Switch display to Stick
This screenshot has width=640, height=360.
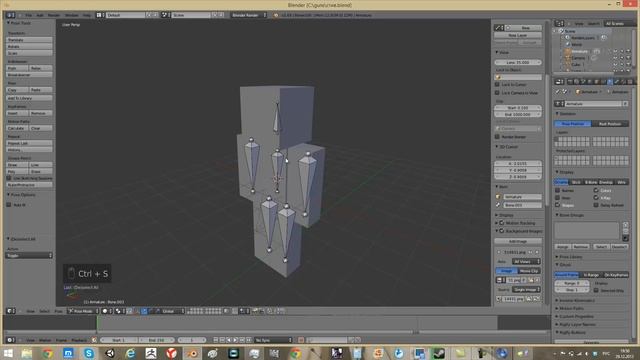(x=576, y=182)
